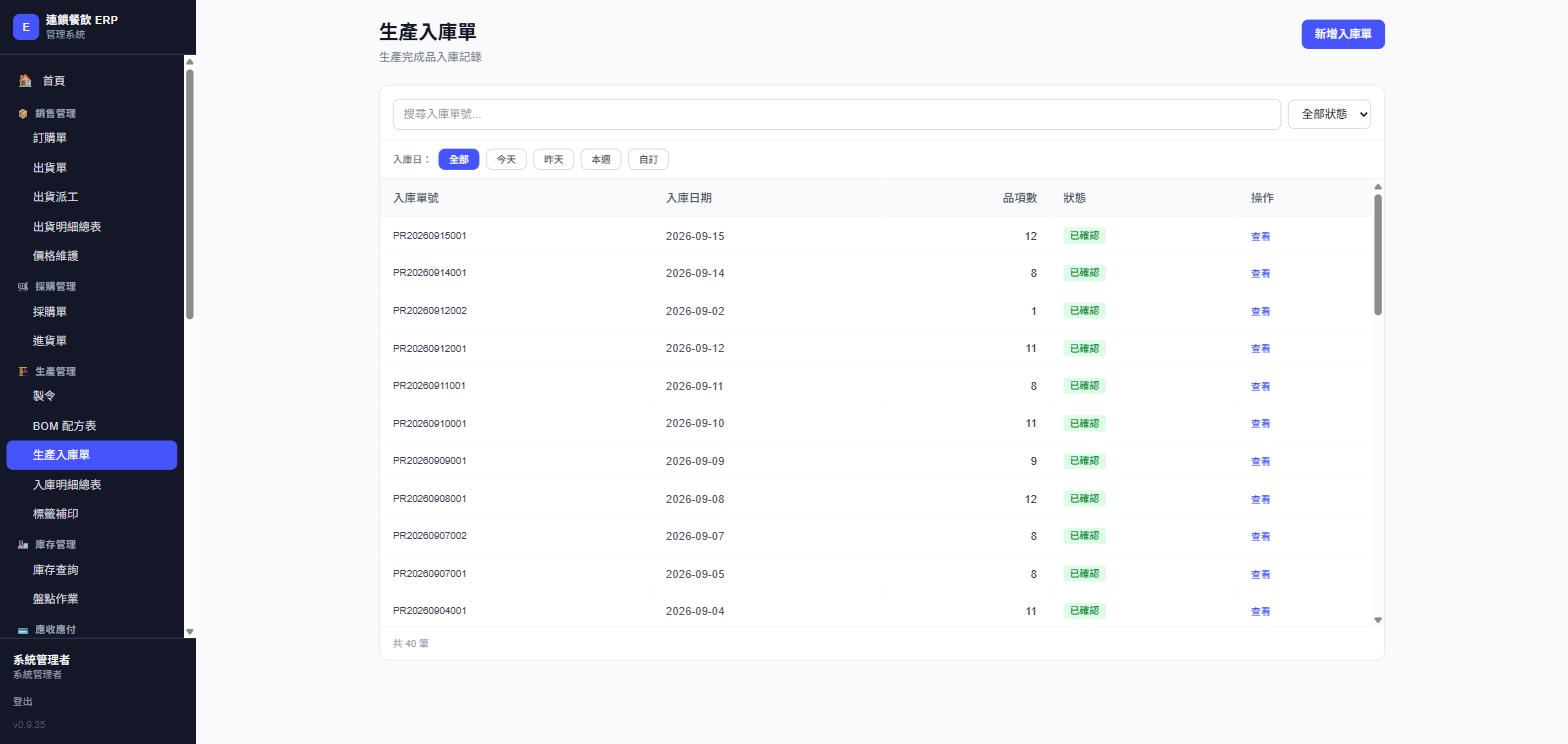
Task: Click the 銷售管理 section icon
Action: (23, 114)
